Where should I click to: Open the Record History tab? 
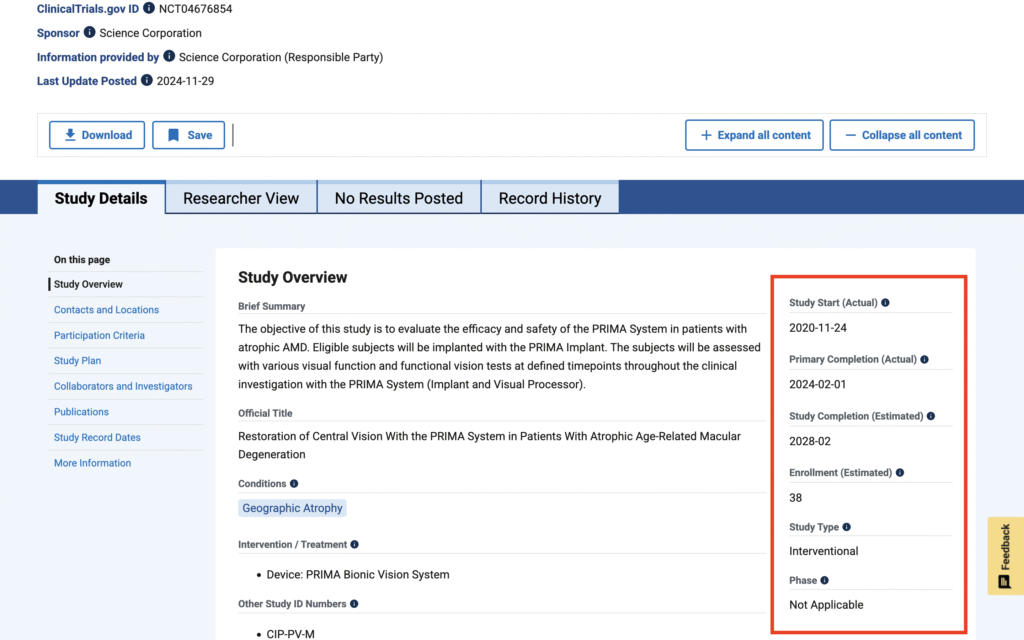(x=549, y=198)
